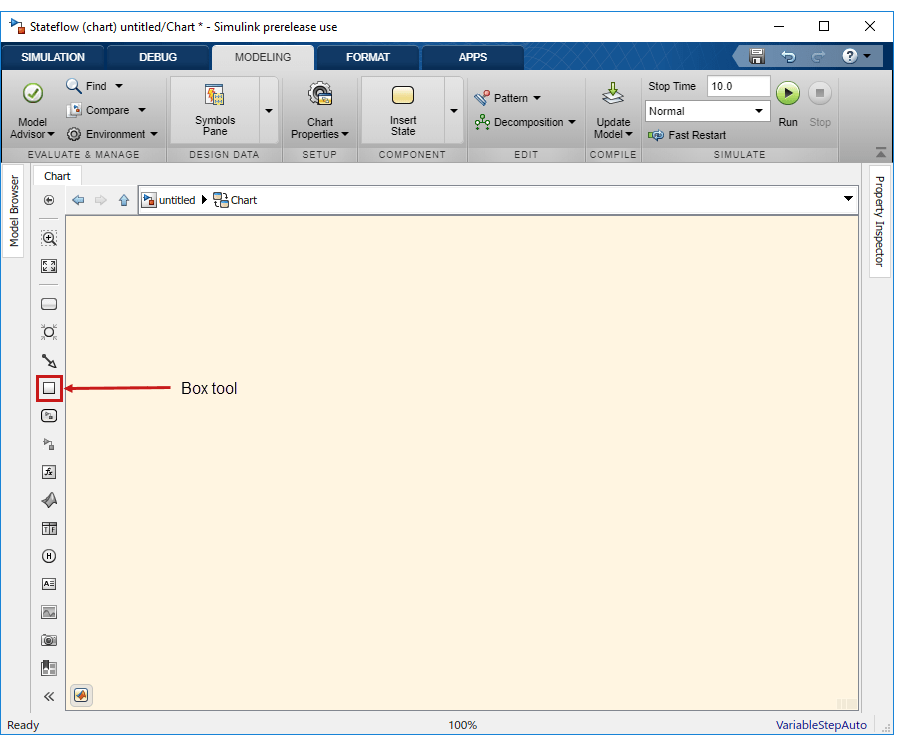Toggle Fast Restart
The height and width of the screenshot is (735, 902).
click(x=687, y=135)
